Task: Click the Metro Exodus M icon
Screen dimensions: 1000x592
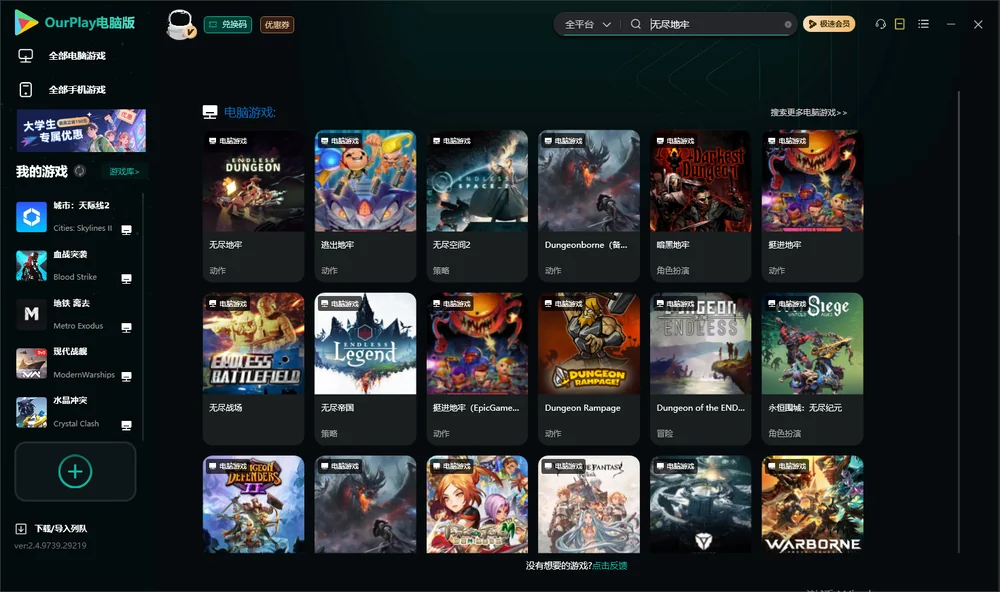Action: (x=31, y=314)
